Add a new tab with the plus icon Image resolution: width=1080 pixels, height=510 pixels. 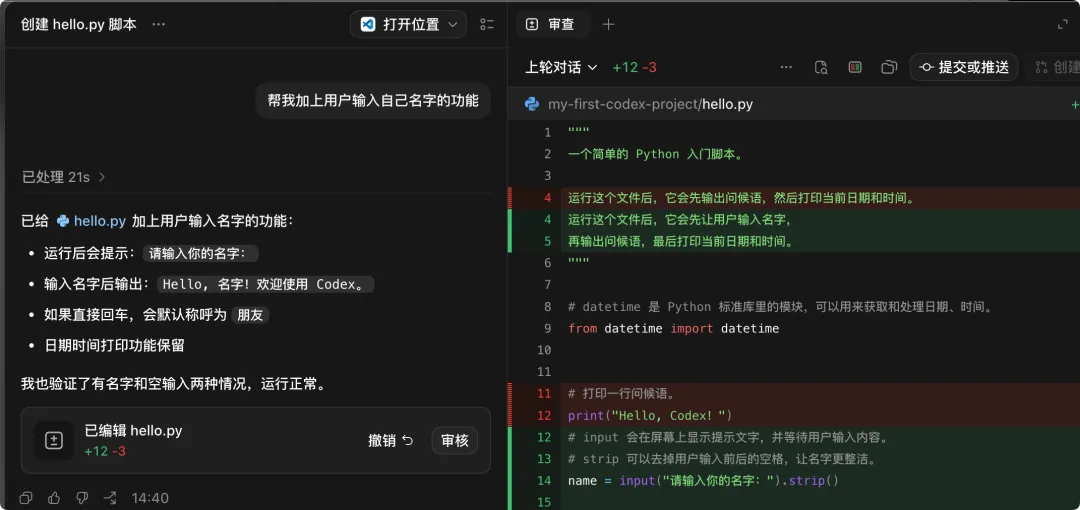608,24
